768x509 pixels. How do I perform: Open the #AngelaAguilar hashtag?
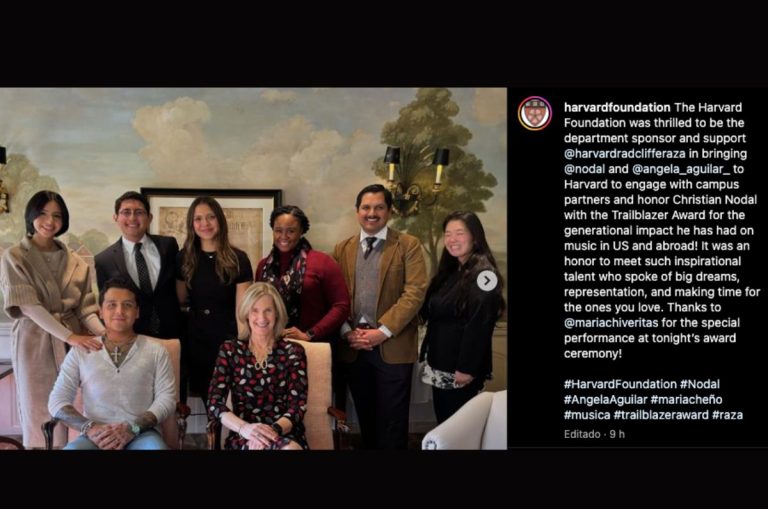point(605,400)
